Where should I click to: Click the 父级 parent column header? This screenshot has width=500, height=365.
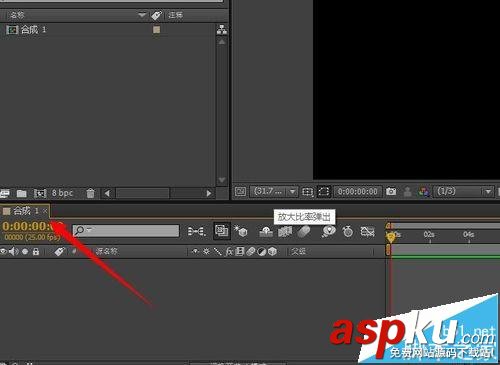pos(298,251)
